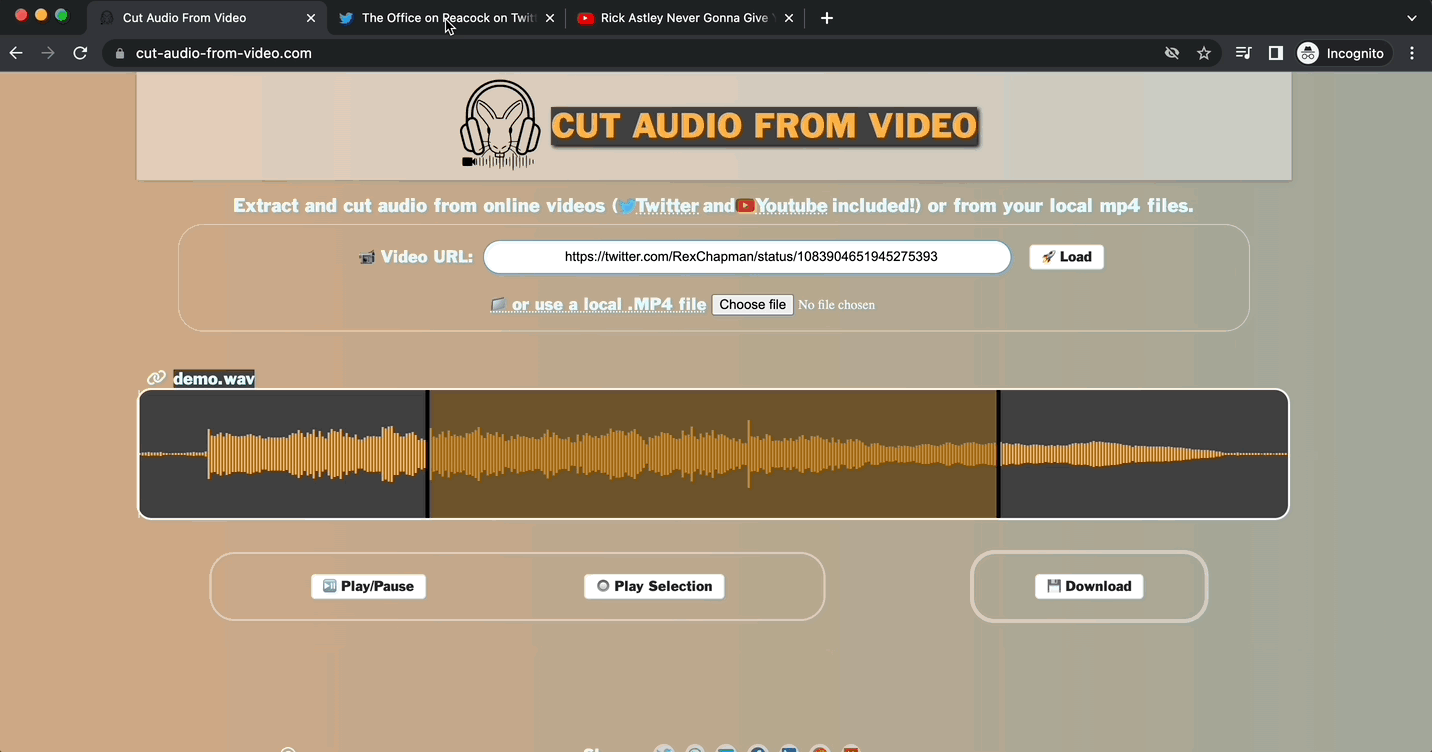
Task: Reload the current page
Action: pyautogui.click(x=80, y=53)
